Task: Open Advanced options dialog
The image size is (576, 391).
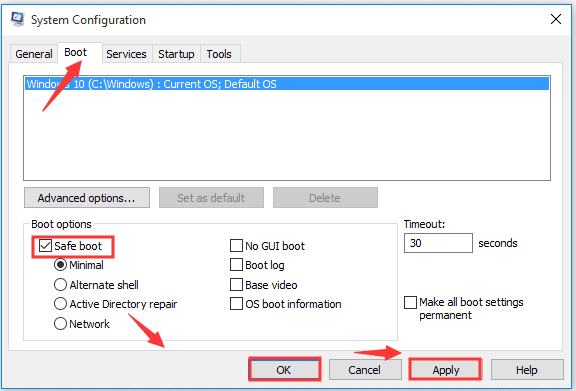Action: click(x=87, y=198)
